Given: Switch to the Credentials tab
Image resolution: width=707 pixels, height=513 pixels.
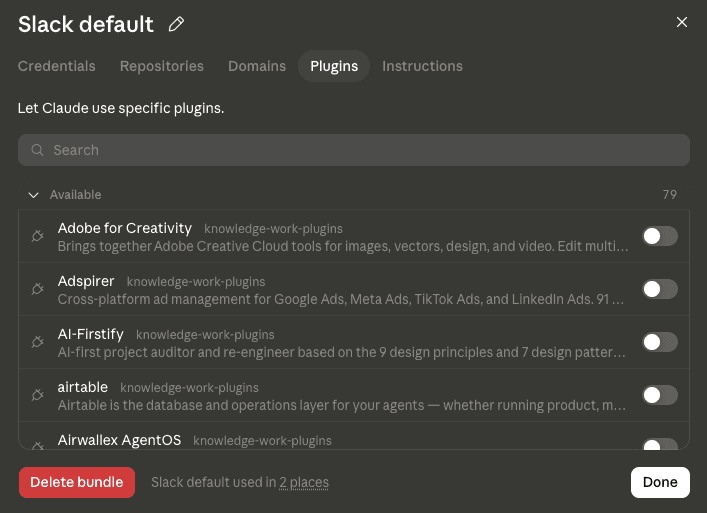Looking at the screenshot, I should pos(57,66).
